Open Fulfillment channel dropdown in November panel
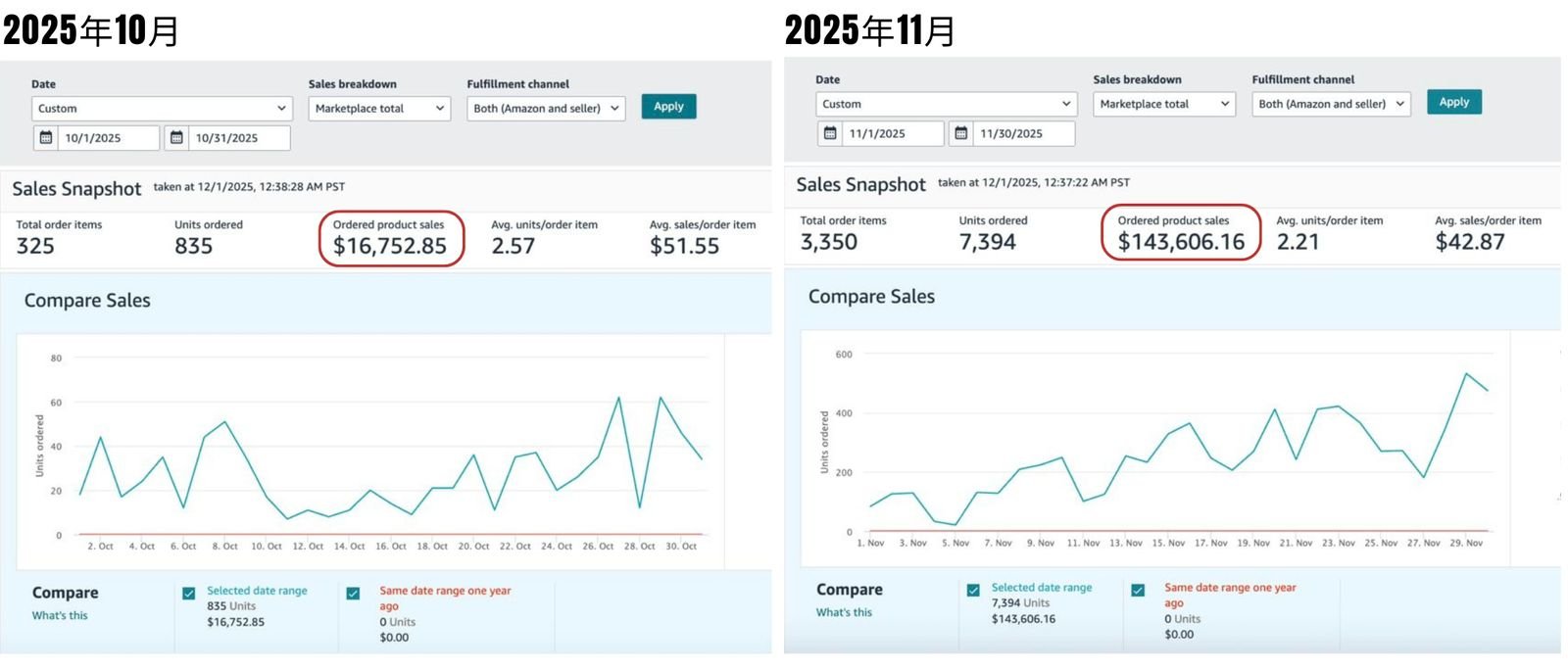This screenshot has width=1568, height=670. point(1331,104)
